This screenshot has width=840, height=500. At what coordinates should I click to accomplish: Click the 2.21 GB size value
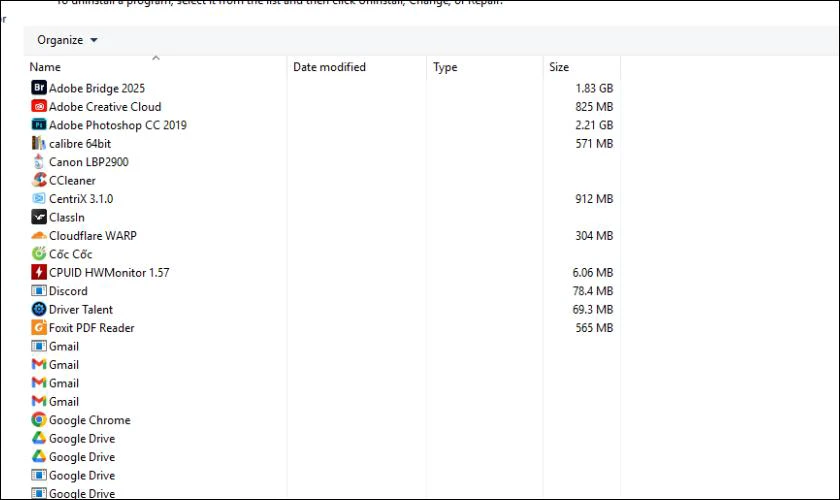click(594, 125)
